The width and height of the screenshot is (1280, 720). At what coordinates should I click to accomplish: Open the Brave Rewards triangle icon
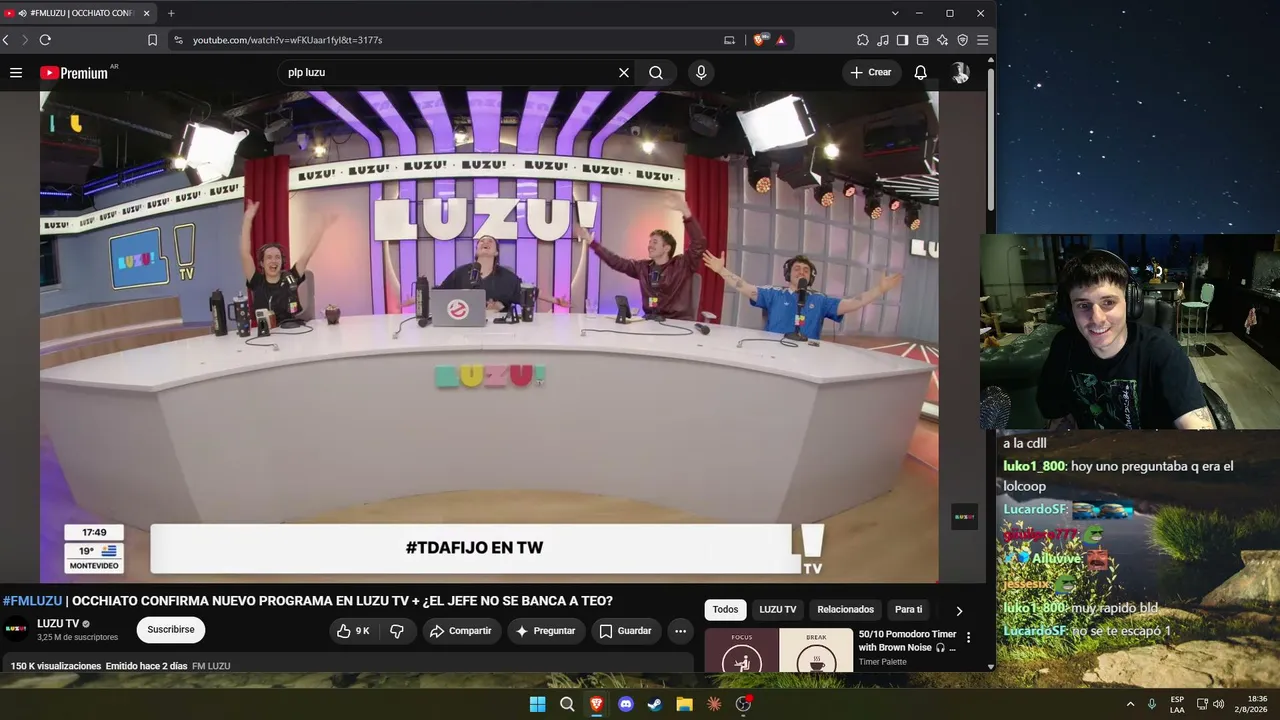(781, 40)
